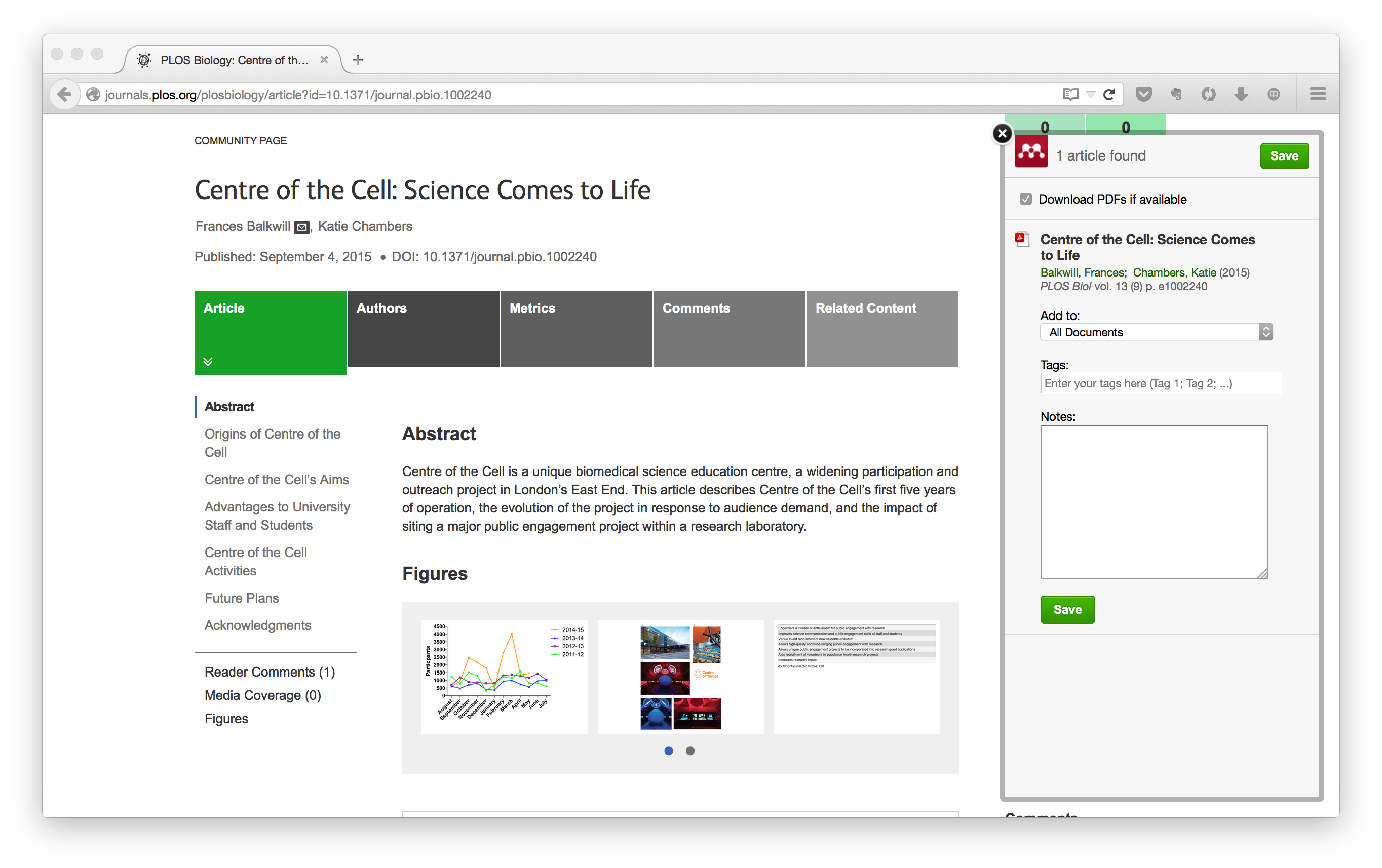Click the PDF icon beside article title

point(1022,239)
